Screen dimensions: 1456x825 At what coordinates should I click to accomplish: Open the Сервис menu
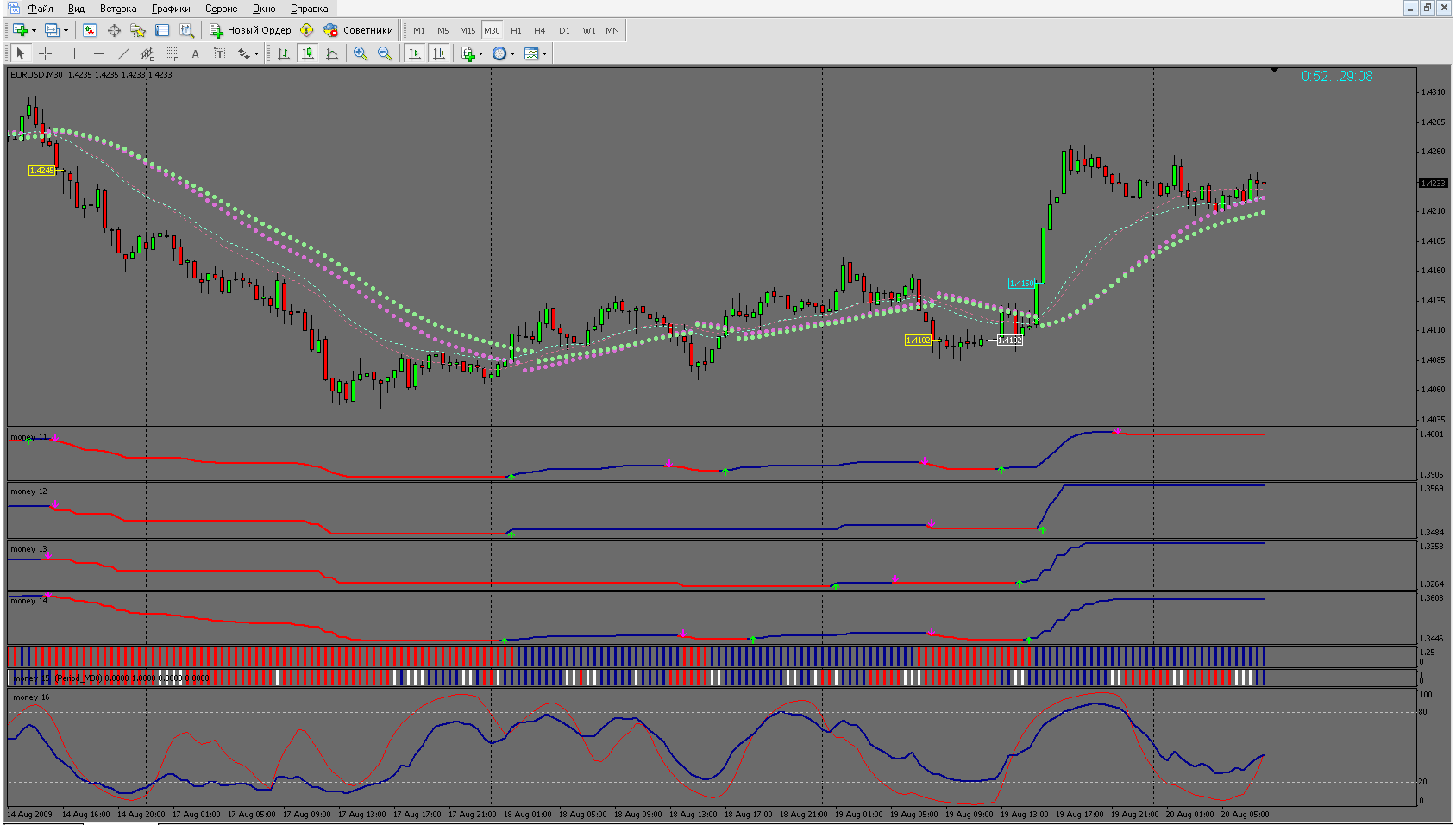(221, 9)
